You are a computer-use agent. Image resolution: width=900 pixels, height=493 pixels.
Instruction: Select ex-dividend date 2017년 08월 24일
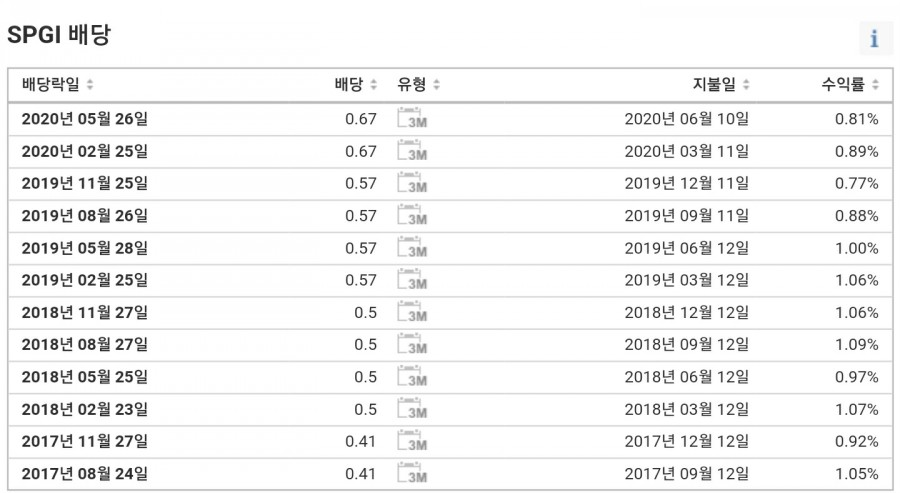[85, 473]
